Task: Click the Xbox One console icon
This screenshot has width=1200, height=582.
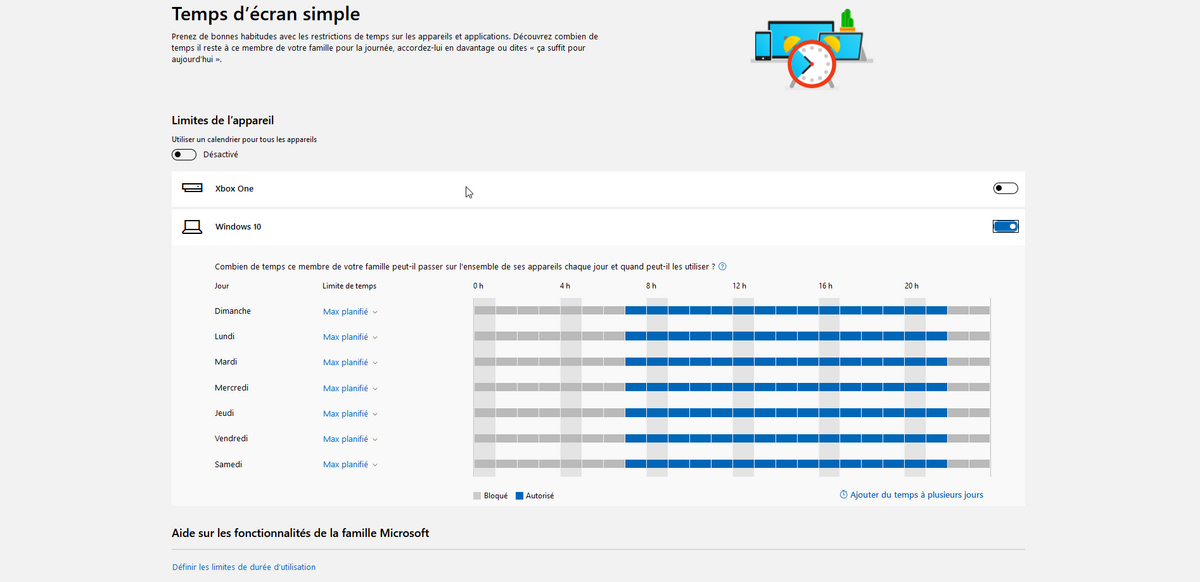Action: pos(192,188)
